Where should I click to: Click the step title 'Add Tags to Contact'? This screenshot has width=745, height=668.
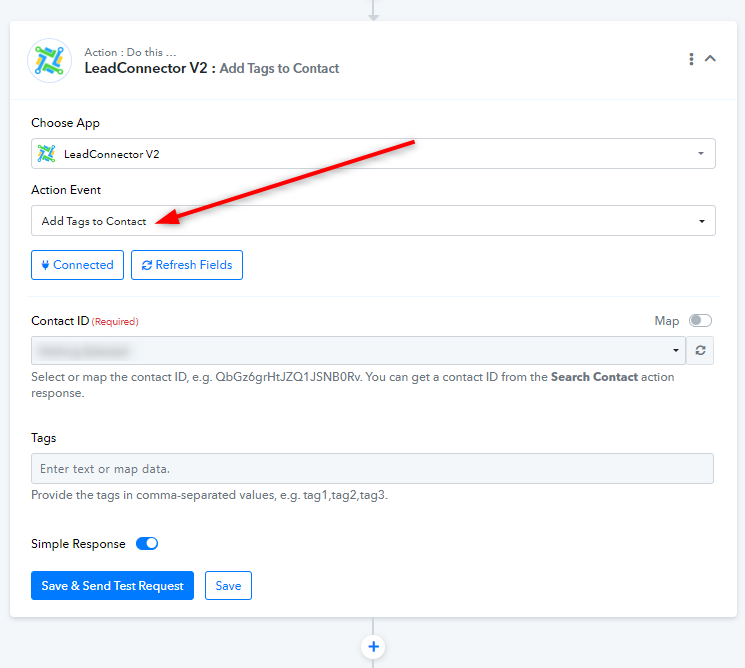click(x=279, y=68)
